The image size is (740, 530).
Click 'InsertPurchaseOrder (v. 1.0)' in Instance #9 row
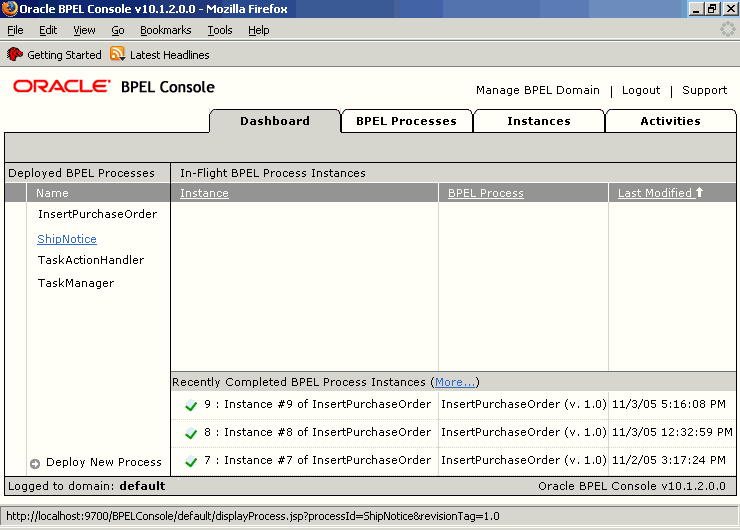(523, 404)
